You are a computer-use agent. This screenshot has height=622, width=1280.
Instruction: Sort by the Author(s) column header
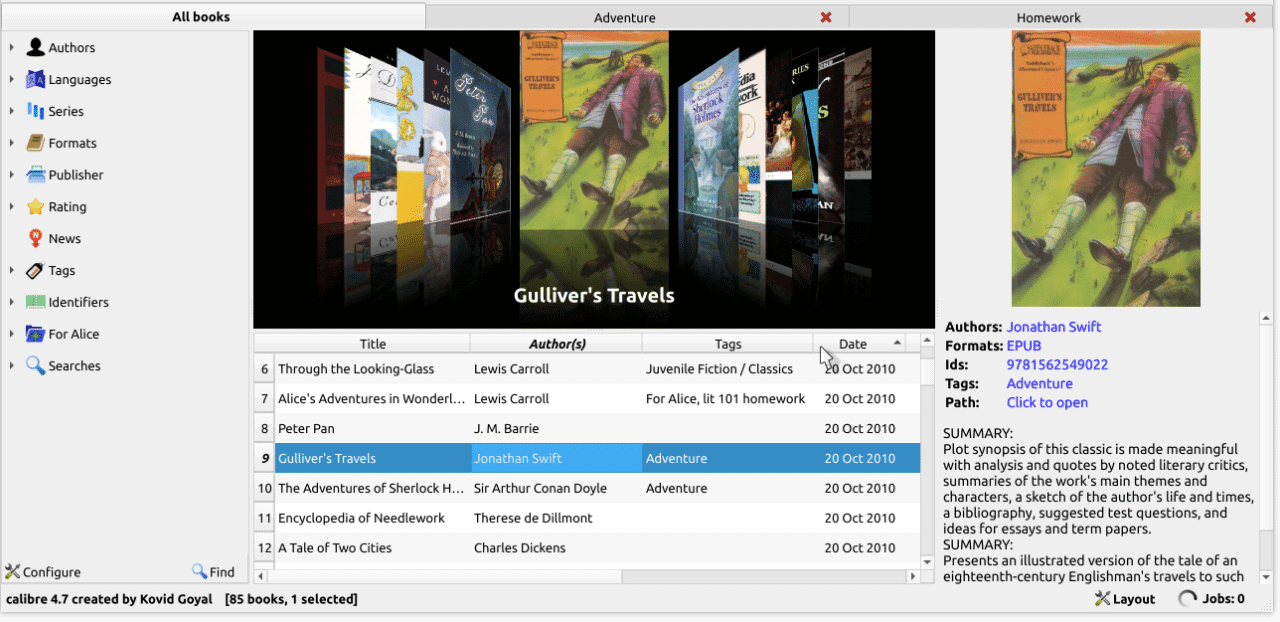click(x=557, y=343)
